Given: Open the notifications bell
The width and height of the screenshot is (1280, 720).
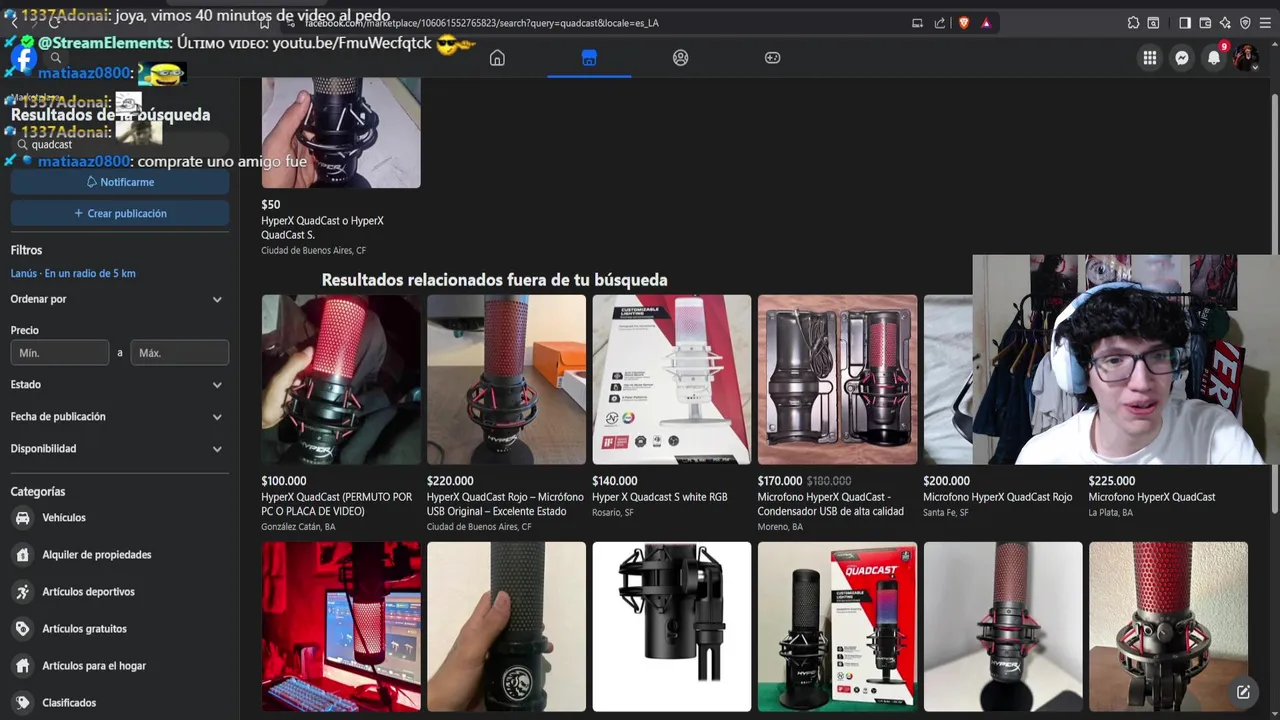Looking at the screenshot, I should [x=1214, y=58].
